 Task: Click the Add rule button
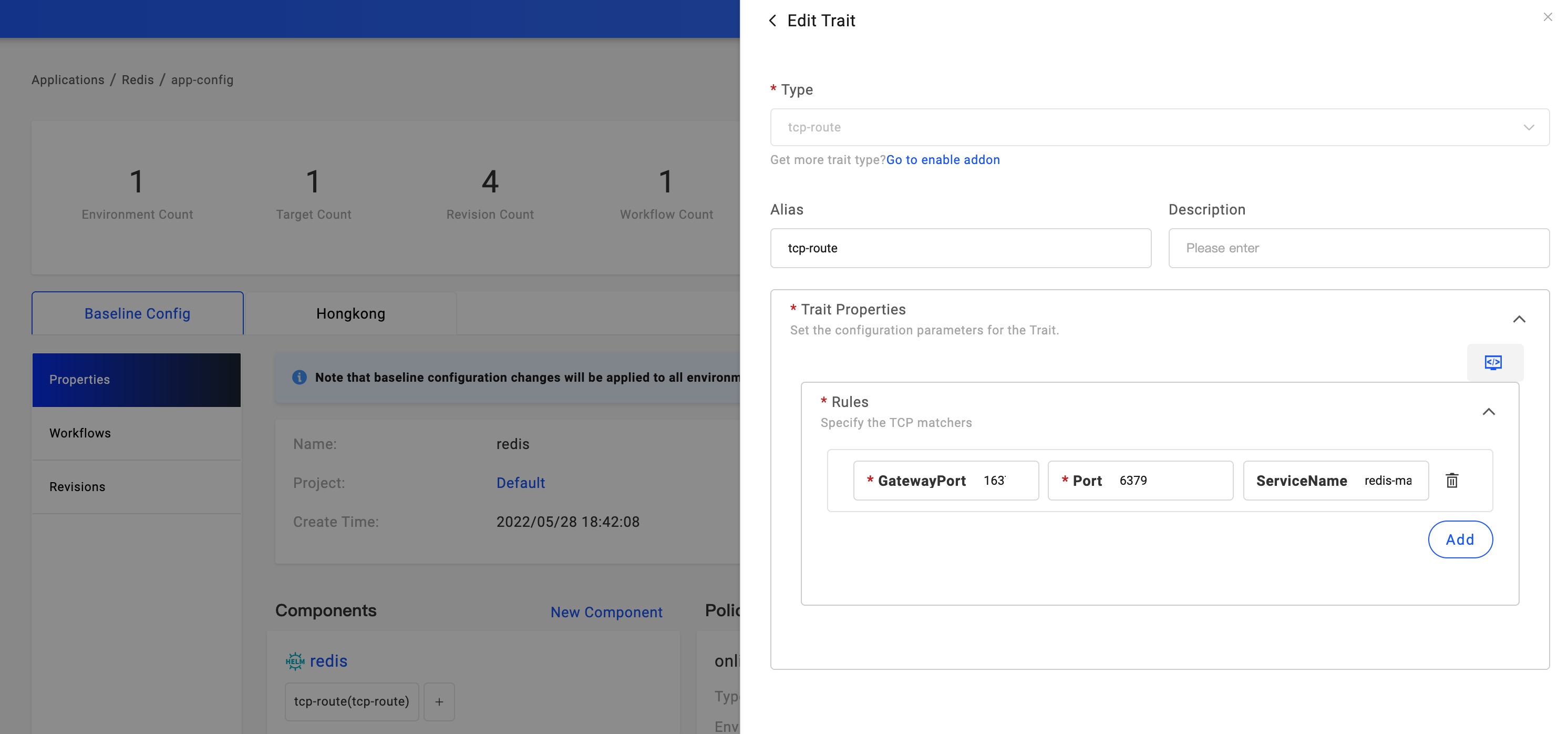click(1460, 539)
